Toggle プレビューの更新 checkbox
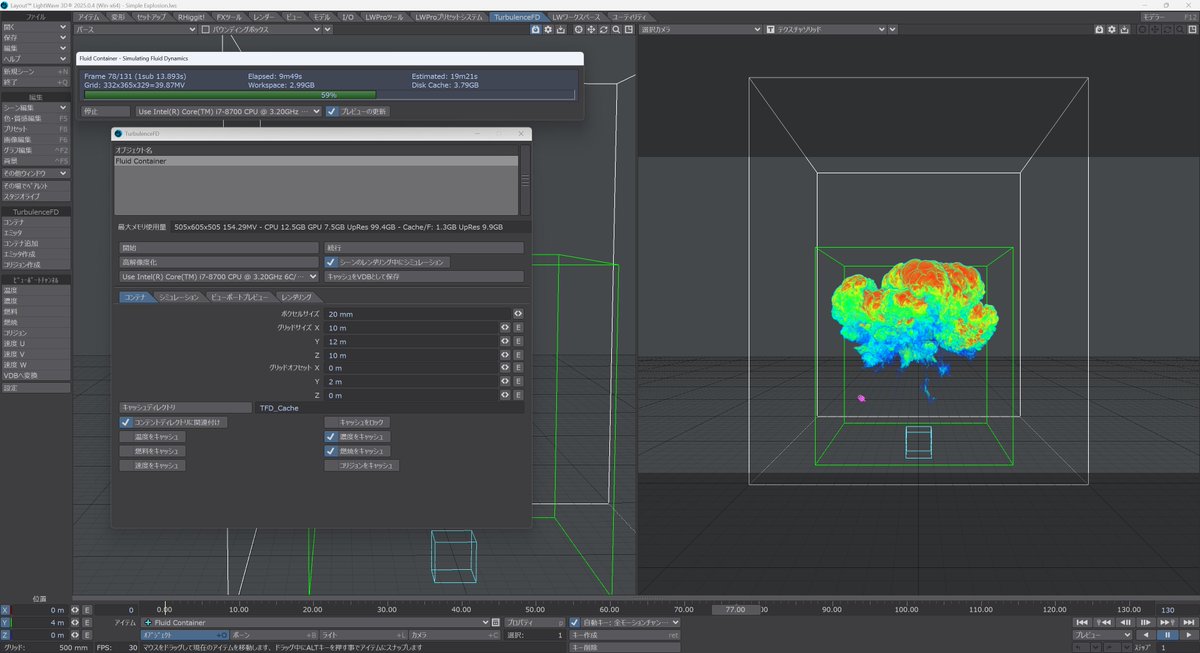The height and width of the screenshot is (653, 1200). pos(332,111)
